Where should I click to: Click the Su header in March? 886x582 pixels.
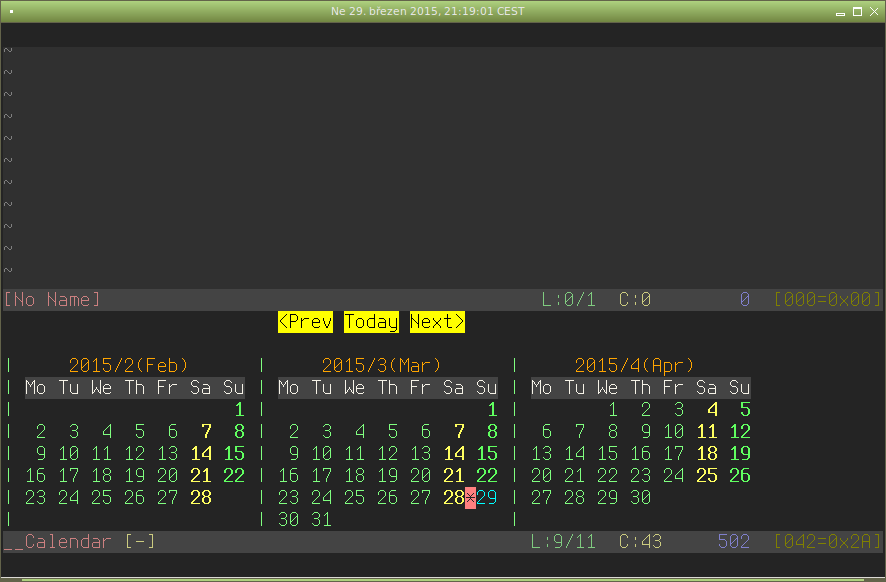tap(487, 388)
